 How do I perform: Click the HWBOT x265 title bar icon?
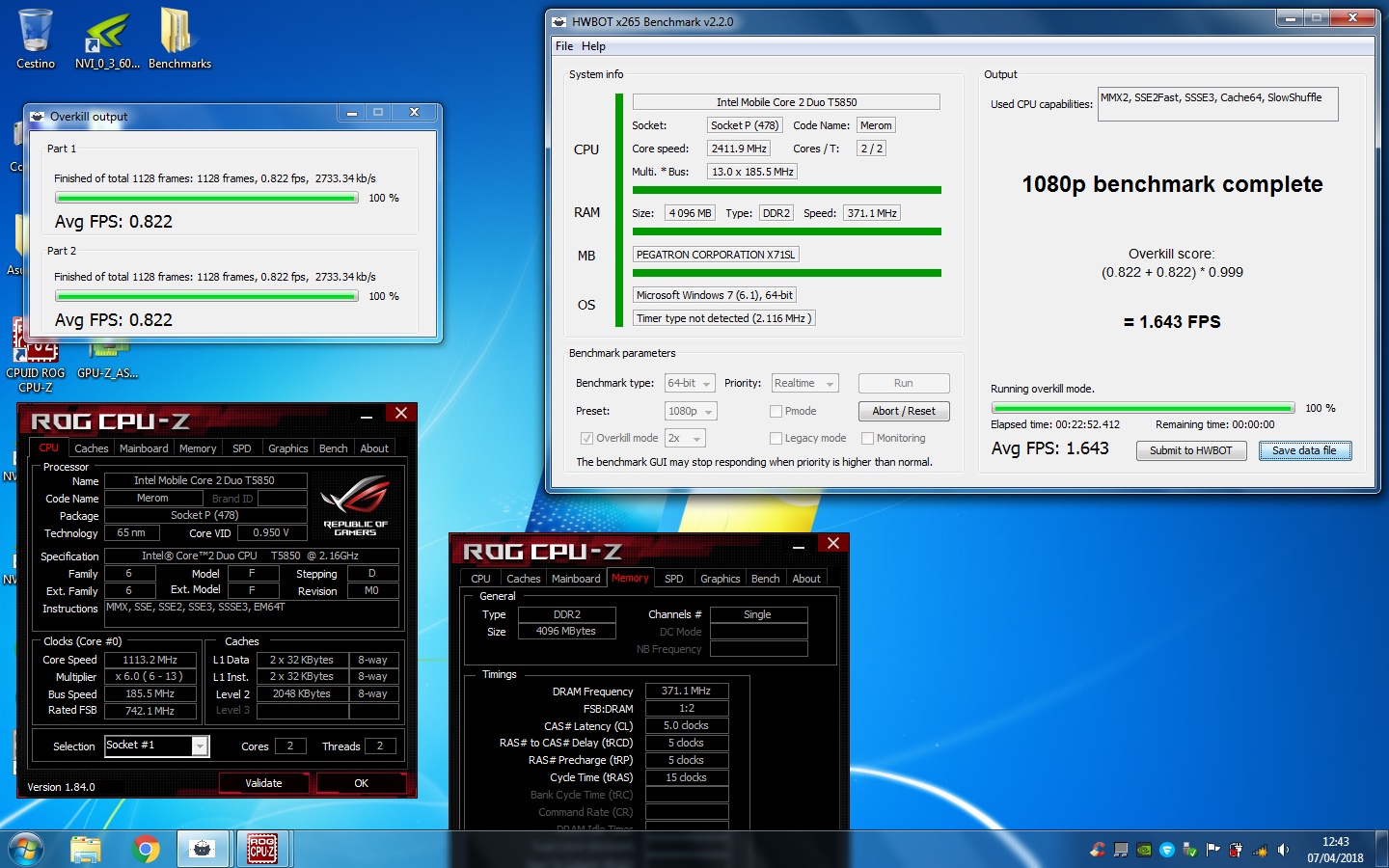tap(558, 21)
